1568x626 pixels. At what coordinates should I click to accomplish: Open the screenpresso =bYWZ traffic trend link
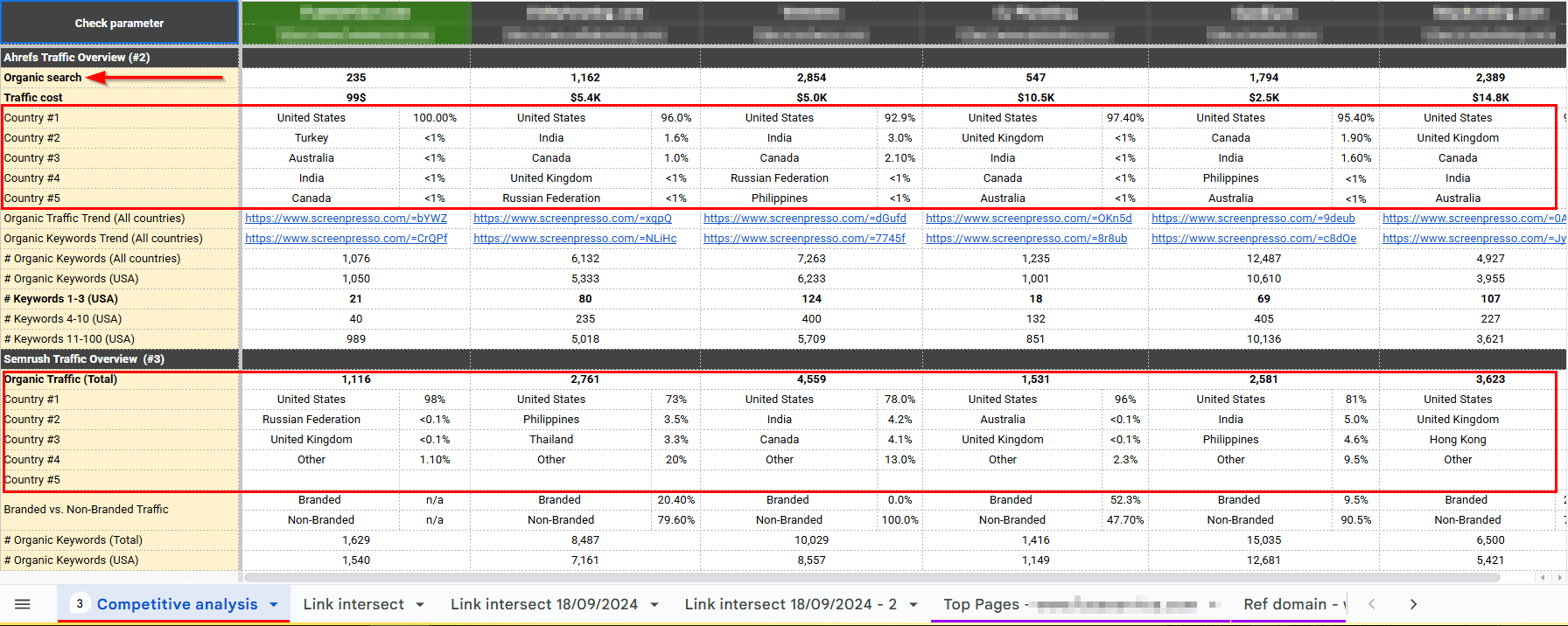tap(346, 219)
